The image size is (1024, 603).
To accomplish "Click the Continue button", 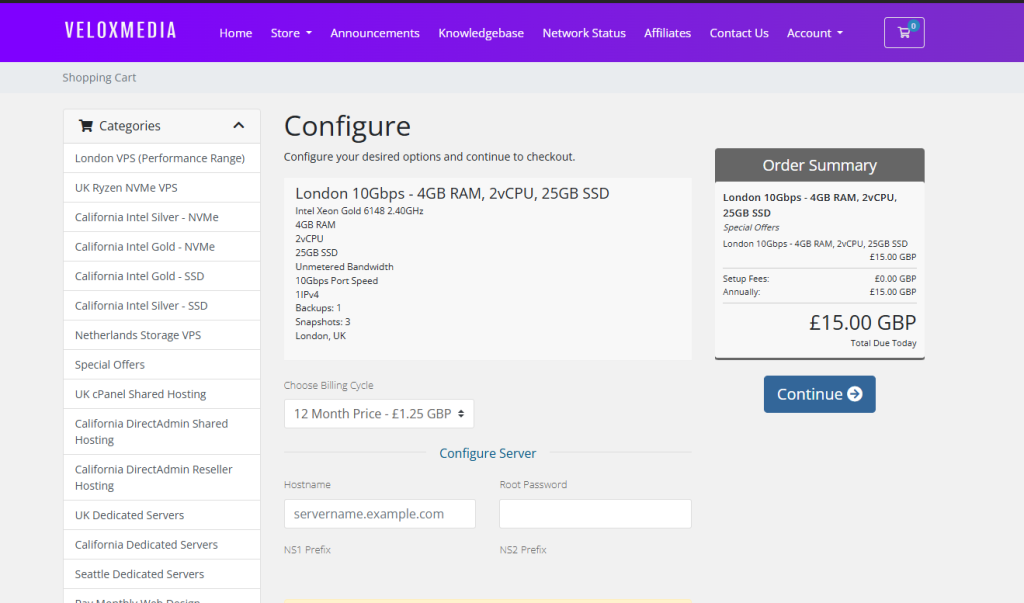I will (x=820, y=394).
